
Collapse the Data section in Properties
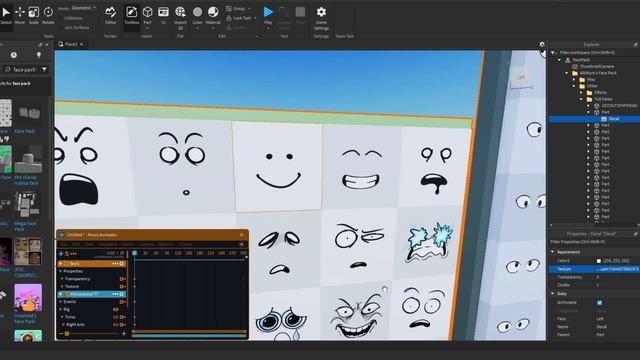[553, 293]
